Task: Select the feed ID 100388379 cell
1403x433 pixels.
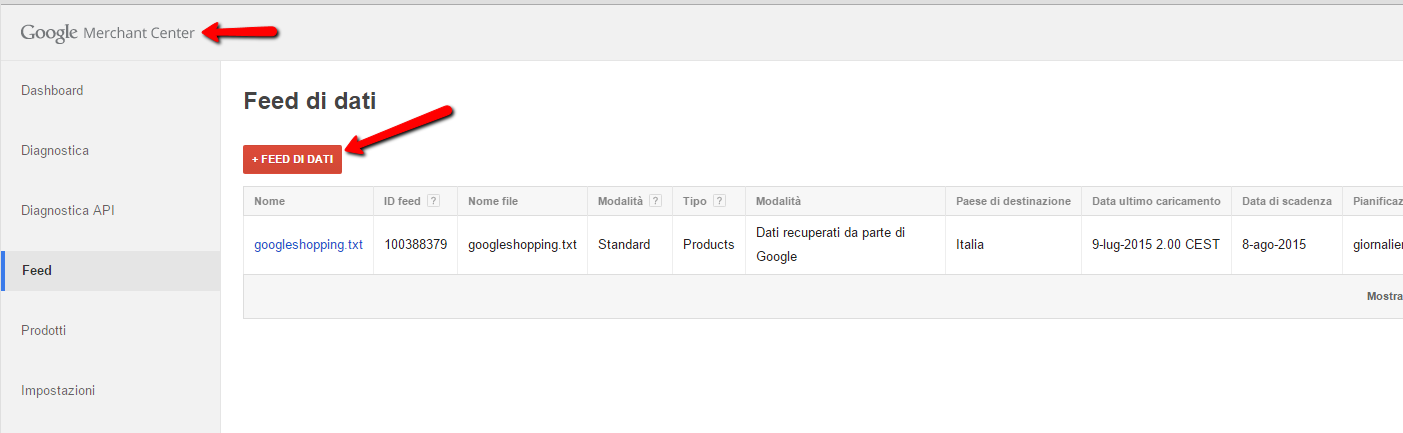Action: 415,244
